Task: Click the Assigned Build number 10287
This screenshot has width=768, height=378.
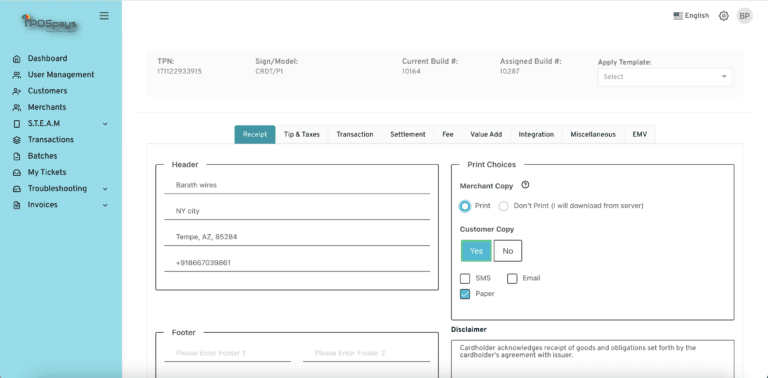Action: click(510, 71)
